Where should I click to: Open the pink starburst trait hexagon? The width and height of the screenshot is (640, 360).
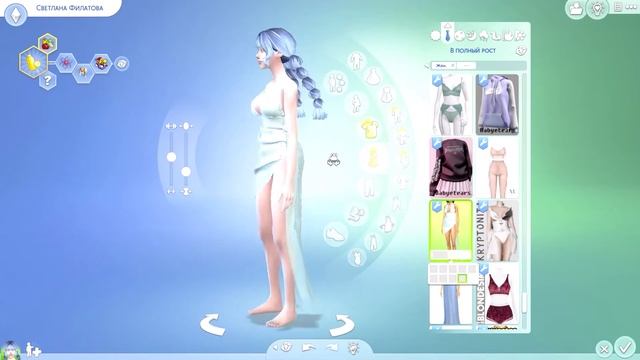tap(65, 63)
